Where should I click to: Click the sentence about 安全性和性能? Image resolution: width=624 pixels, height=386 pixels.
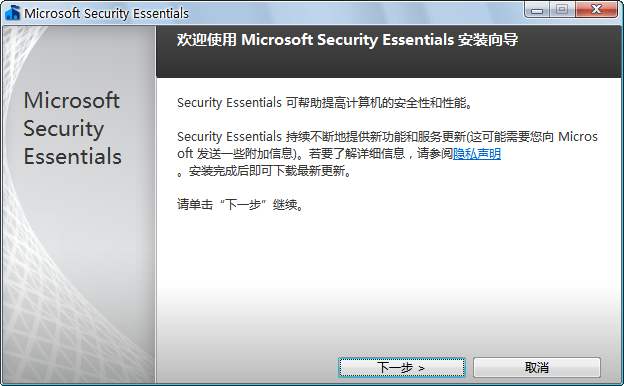click(x=325, y=103)
